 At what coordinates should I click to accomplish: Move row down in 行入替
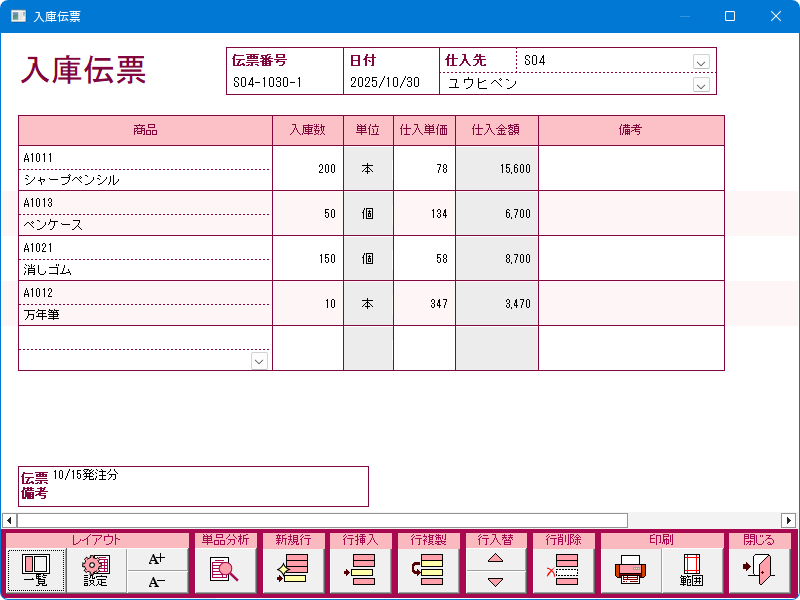click(x=495, y=582)
